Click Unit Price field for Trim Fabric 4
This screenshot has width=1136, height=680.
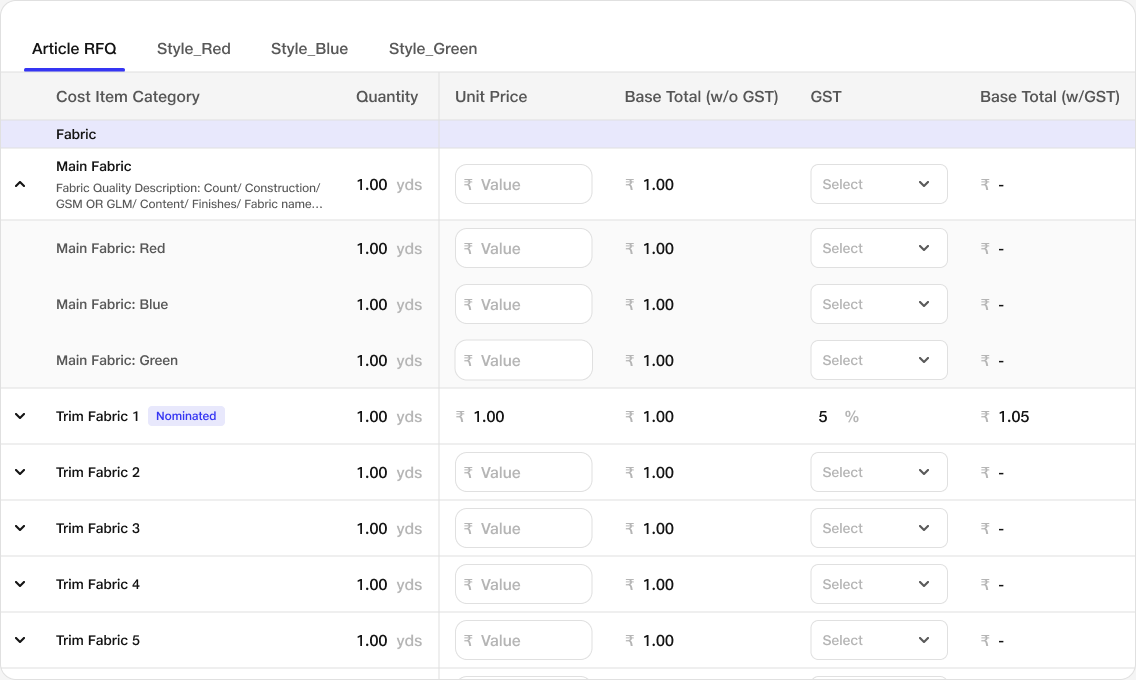pos(523,584)
